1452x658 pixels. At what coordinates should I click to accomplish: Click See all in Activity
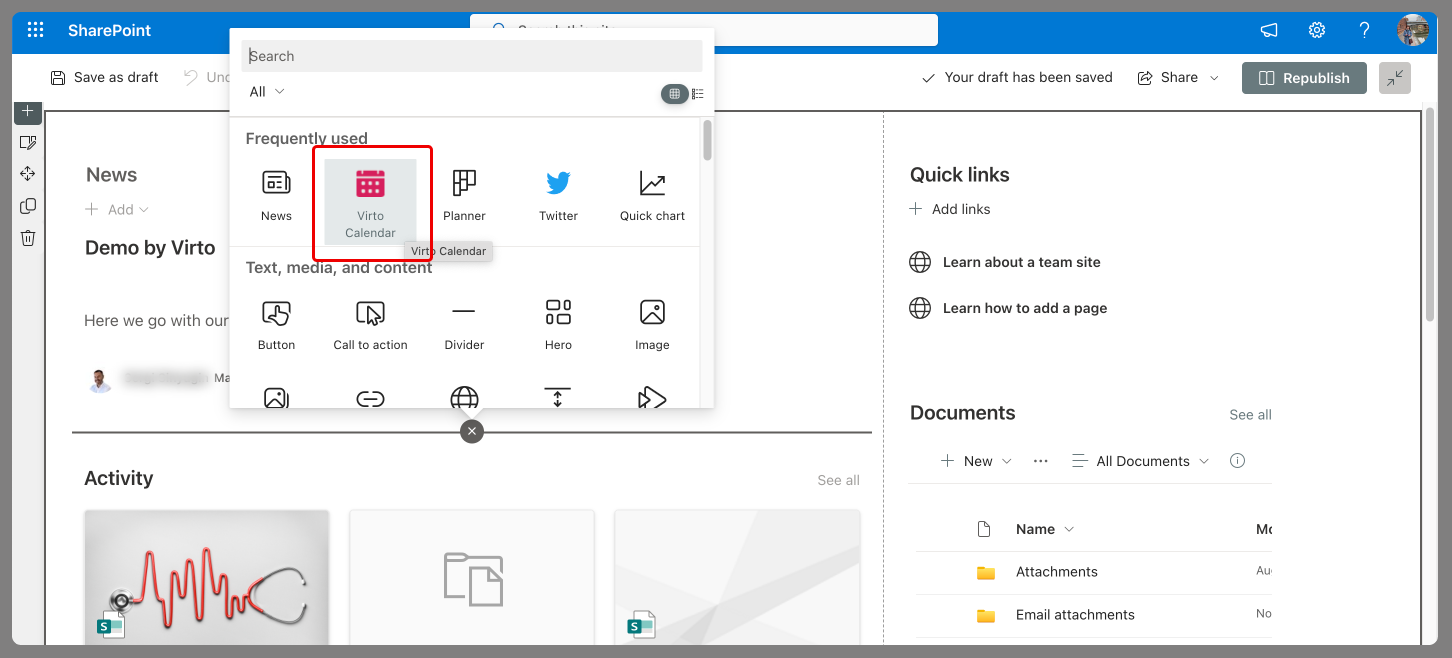tap(838, 480)
